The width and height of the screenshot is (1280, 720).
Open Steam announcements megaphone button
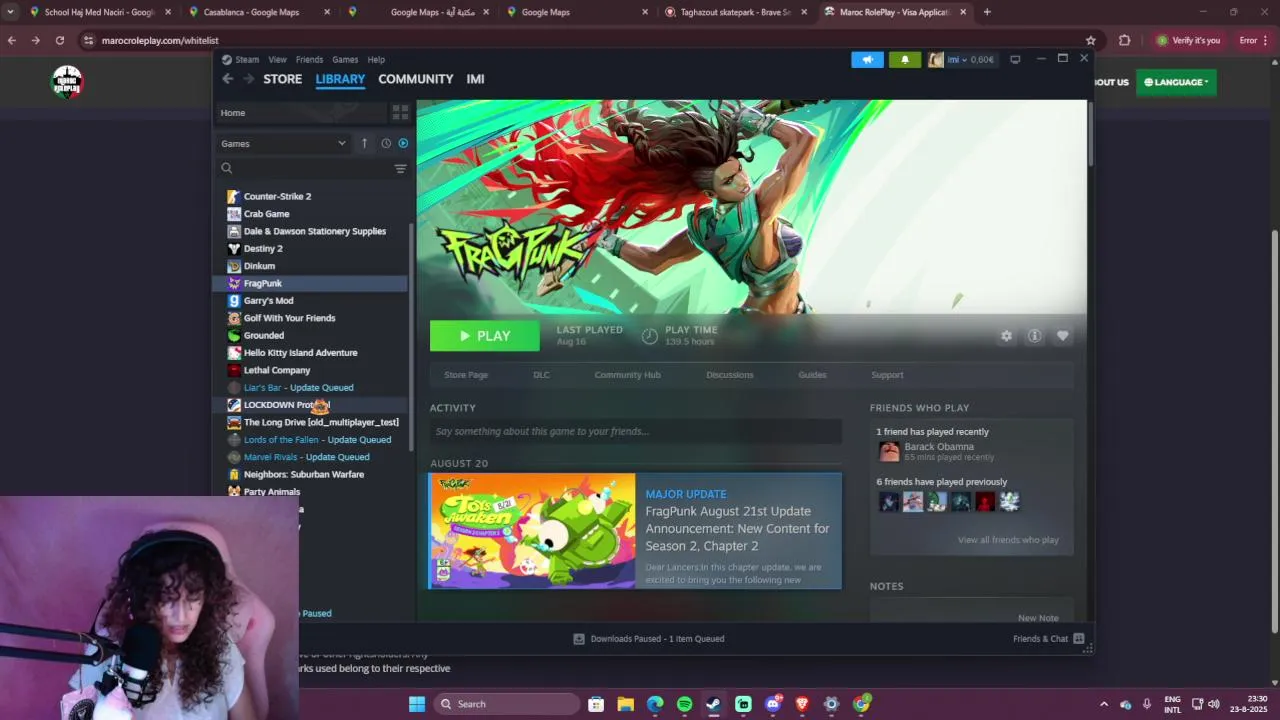point(867,60)
